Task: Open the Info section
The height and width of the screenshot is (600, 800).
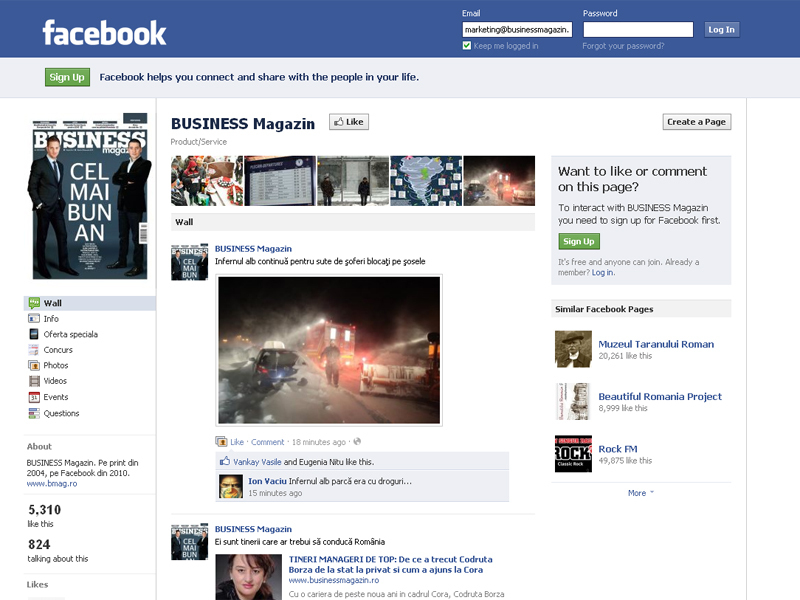Action: point(51,318)
